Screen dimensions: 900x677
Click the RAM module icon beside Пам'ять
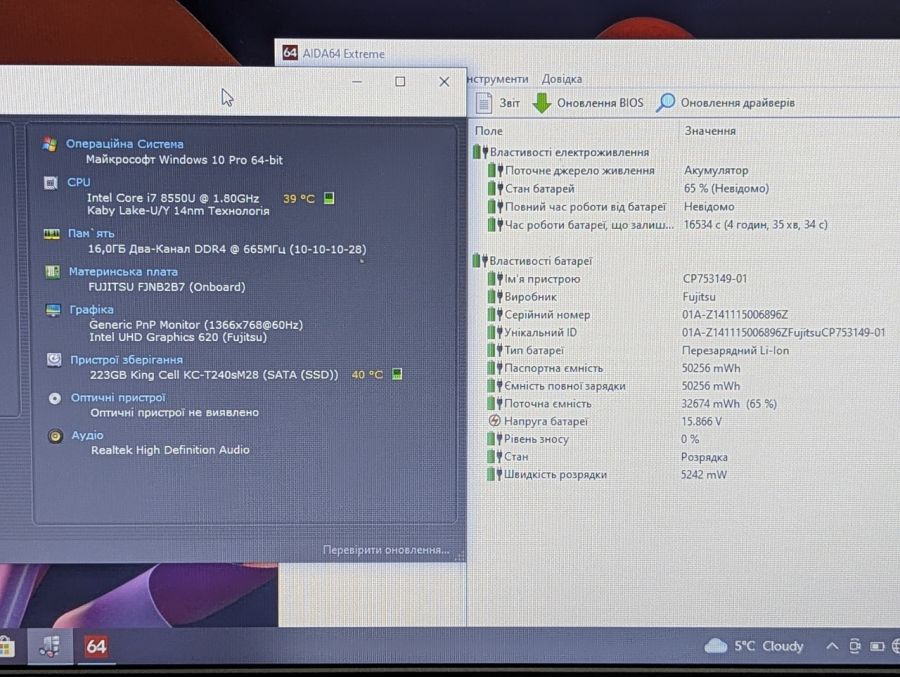click(x=52, y=234)
